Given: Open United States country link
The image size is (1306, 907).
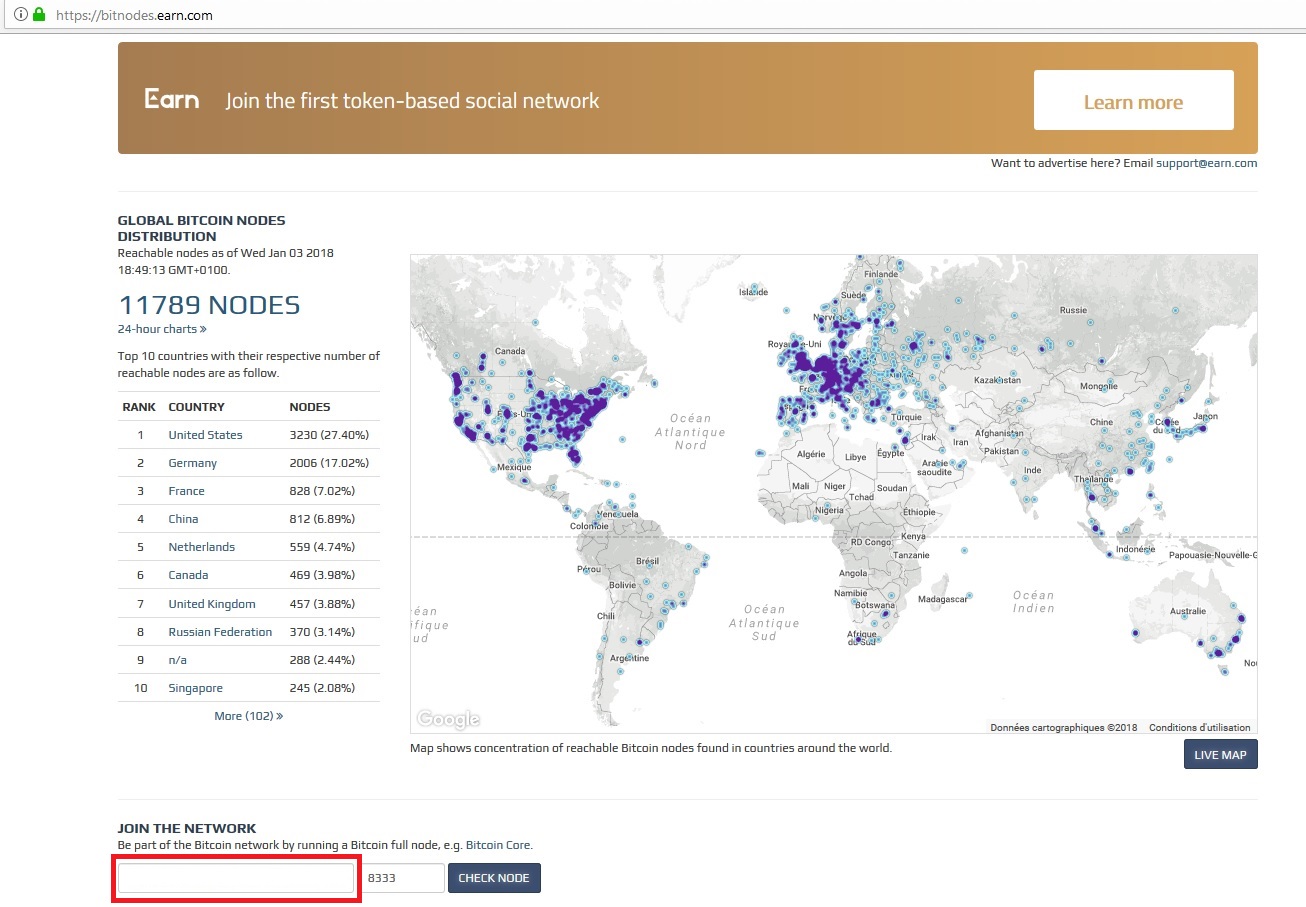Looking at the screenshot, I should (x=205, y=435).
